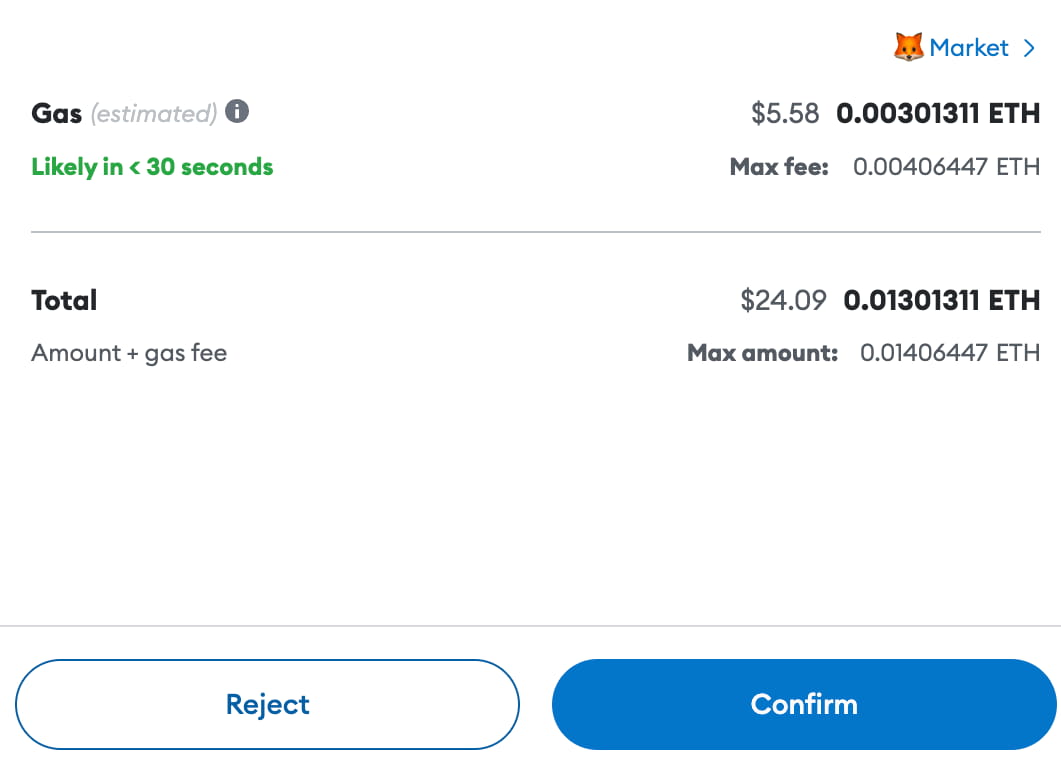
Task: Expand gas options via Market chevron
Action: click(x=1030, y=47)
